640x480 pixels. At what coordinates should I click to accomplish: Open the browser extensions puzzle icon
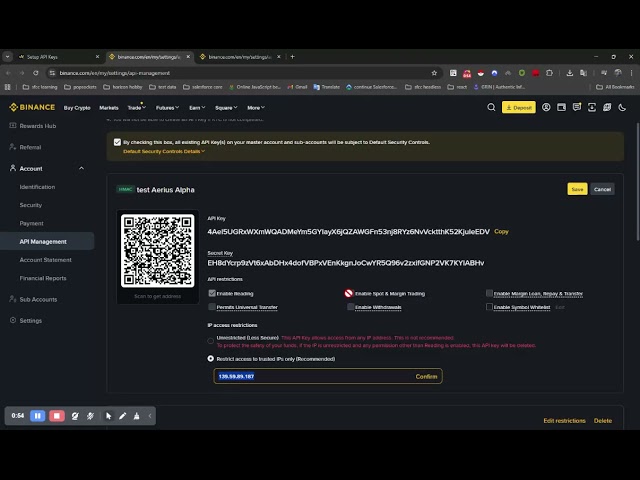(x=549, y=73)
